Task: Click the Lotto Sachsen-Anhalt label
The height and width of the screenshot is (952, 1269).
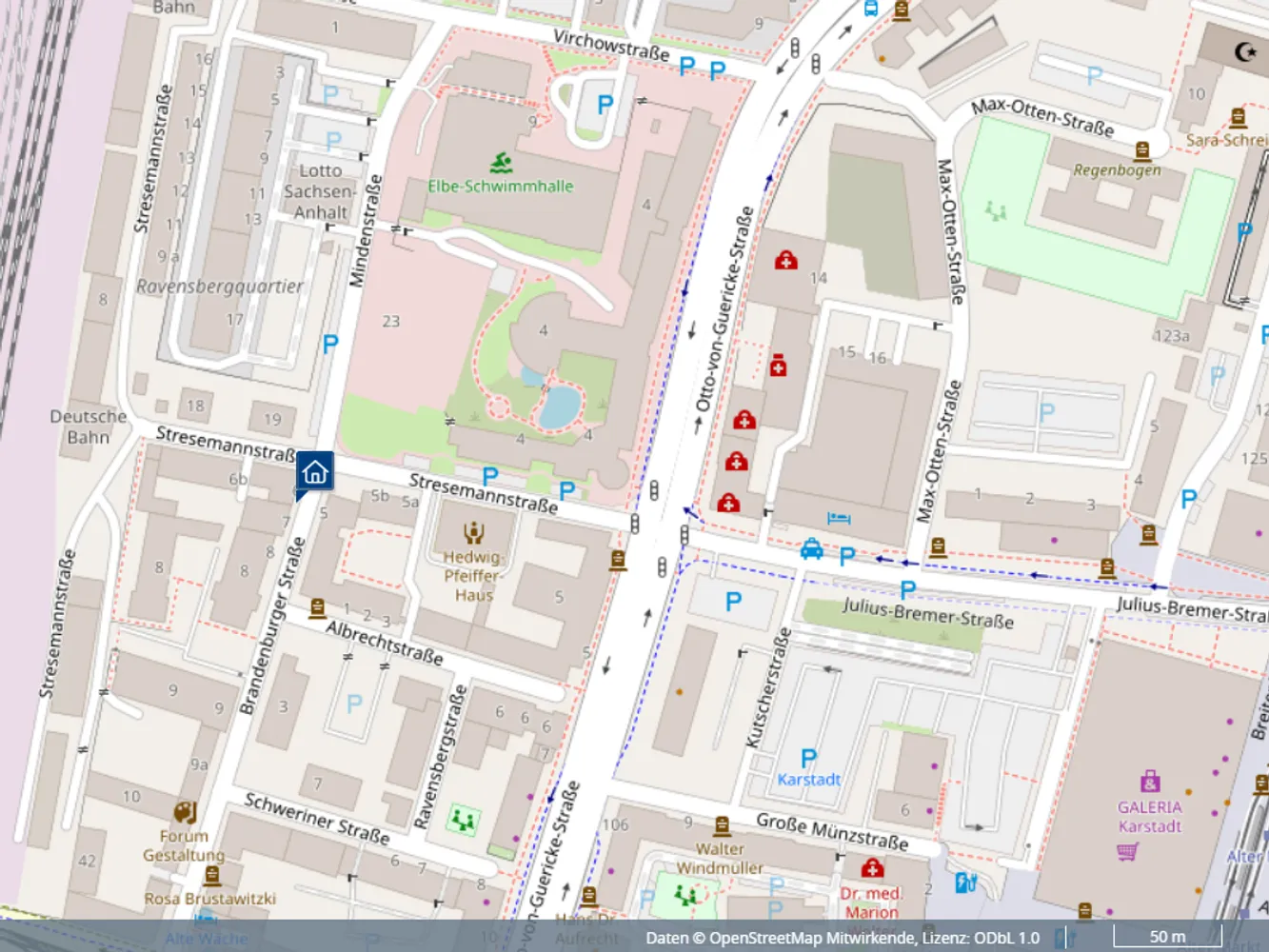Action: pos(321,191)
